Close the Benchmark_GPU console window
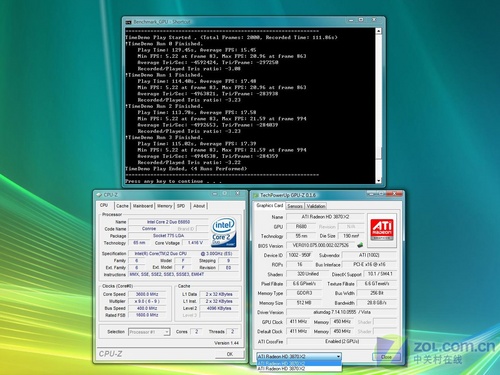 [374, 20]
